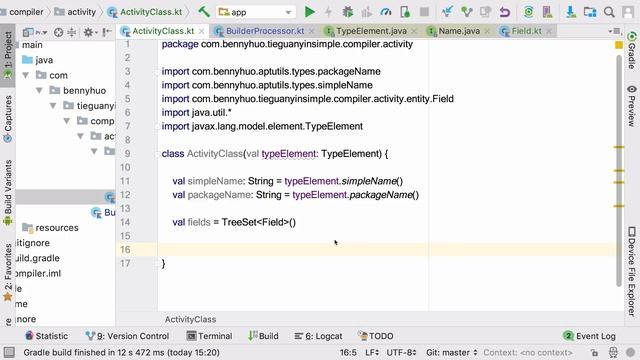
Task: Hide the Project panel with the arrow icon
Action: pos(107,32)
